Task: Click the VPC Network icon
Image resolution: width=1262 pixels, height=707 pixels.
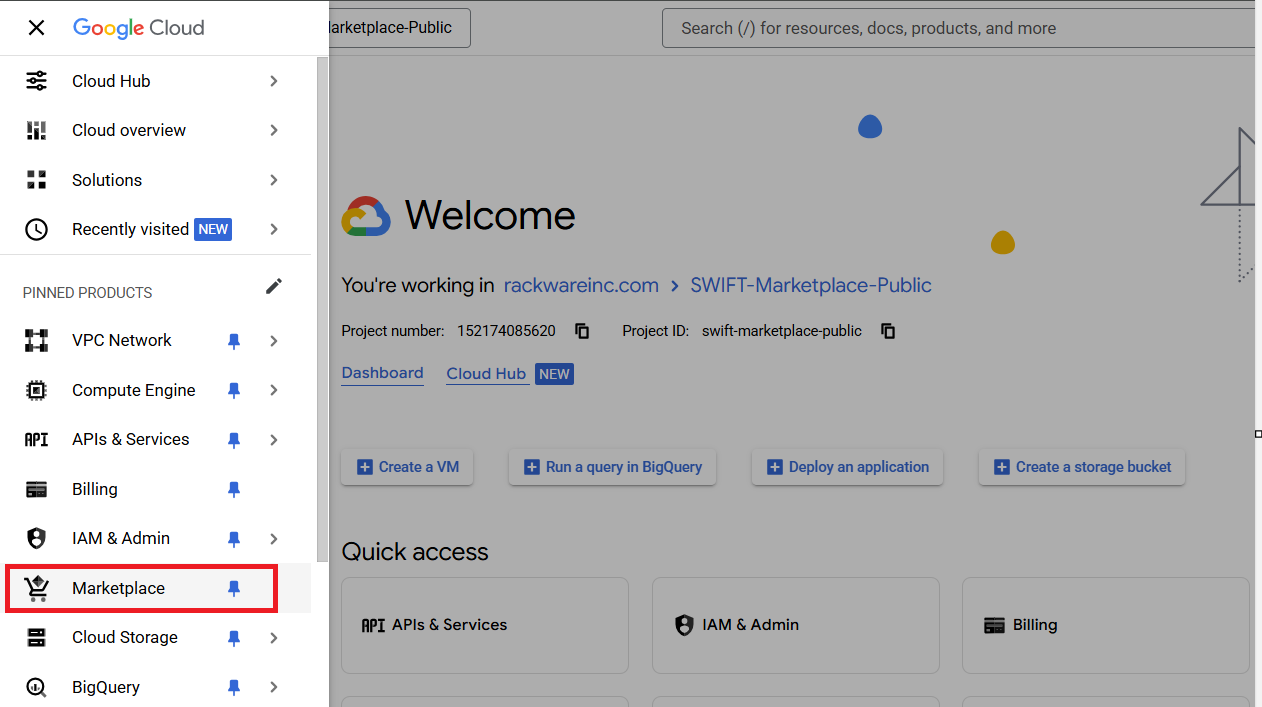Action: (36, 340)
